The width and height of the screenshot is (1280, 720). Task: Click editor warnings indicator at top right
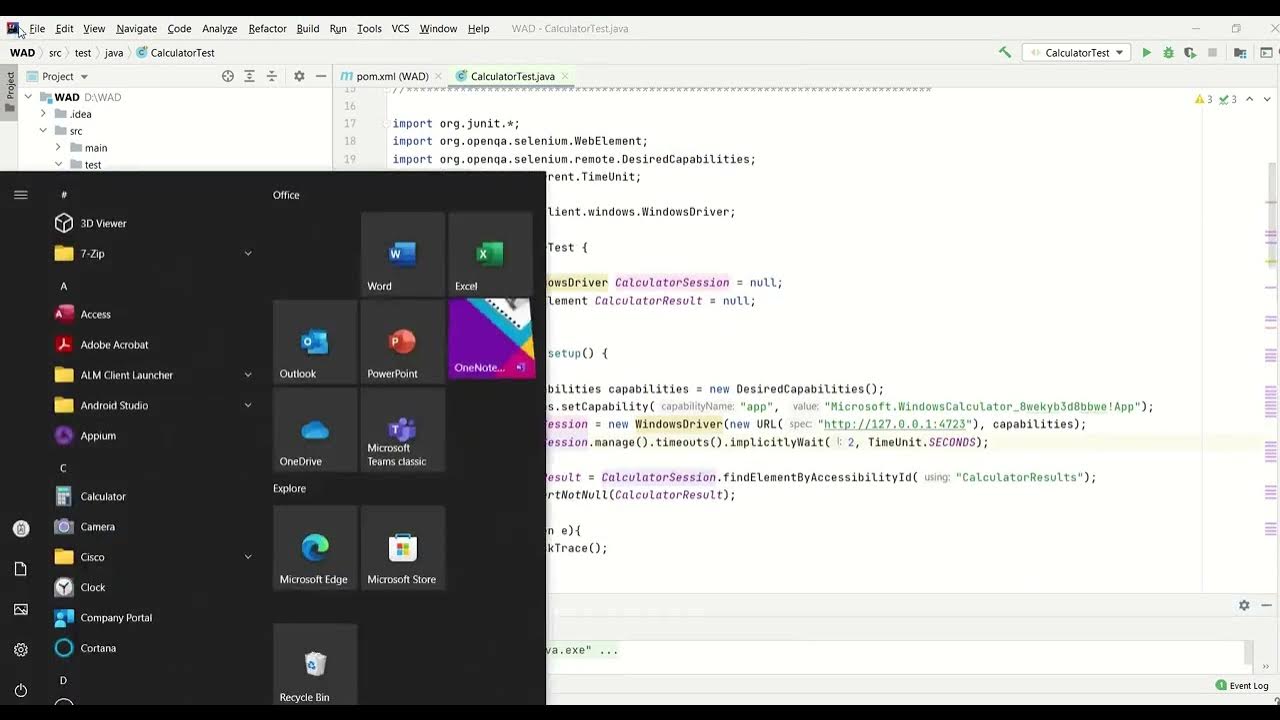tap(1215, 99)
